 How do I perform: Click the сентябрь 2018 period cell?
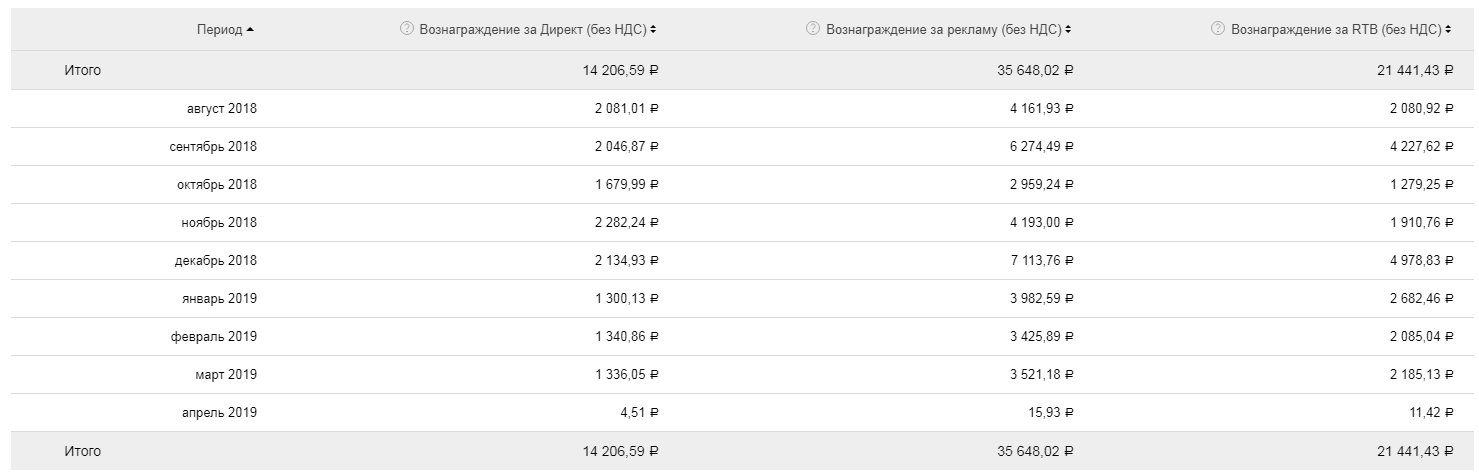(x=213, y=146)
